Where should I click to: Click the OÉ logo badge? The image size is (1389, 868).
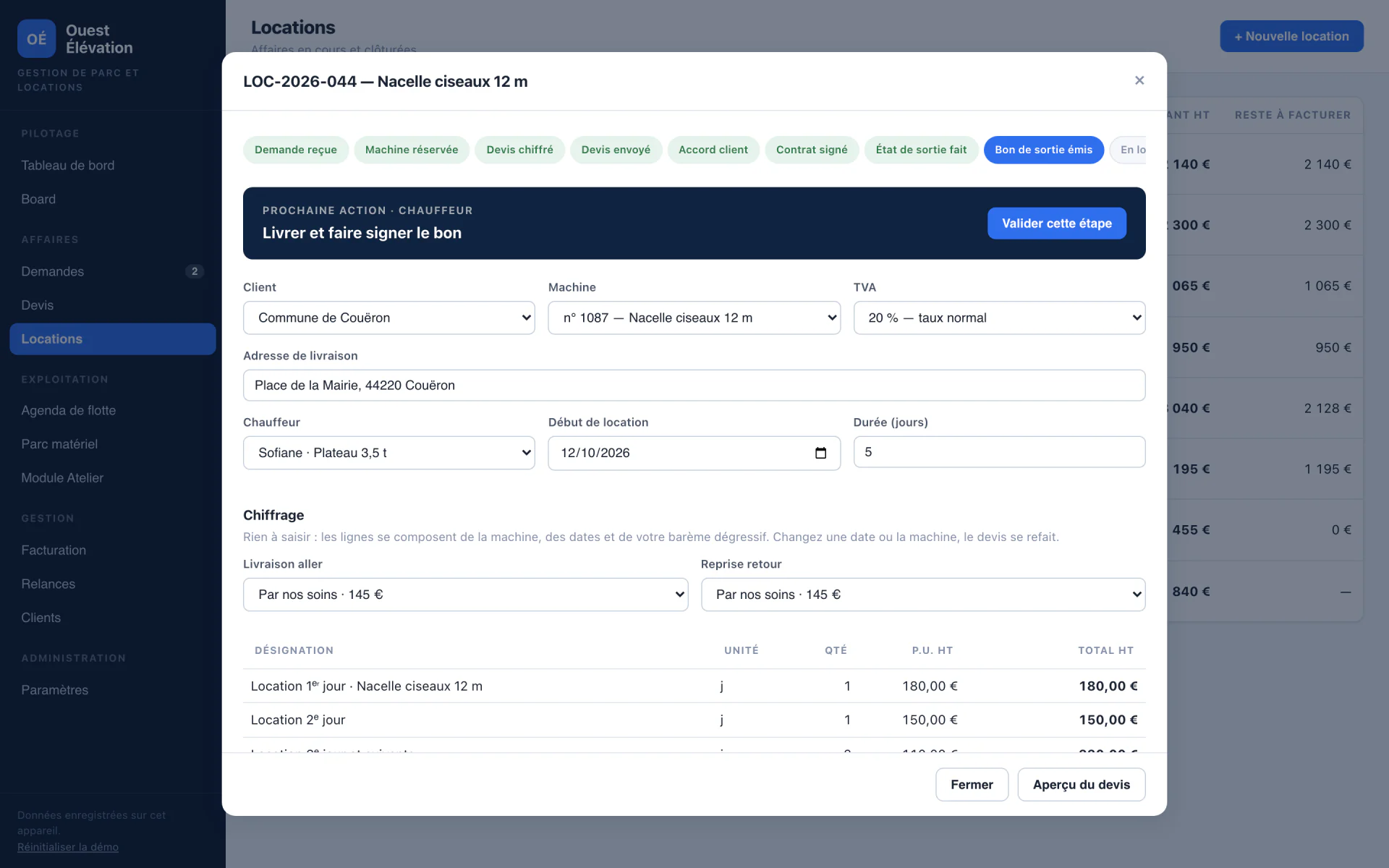coord(36,38)
